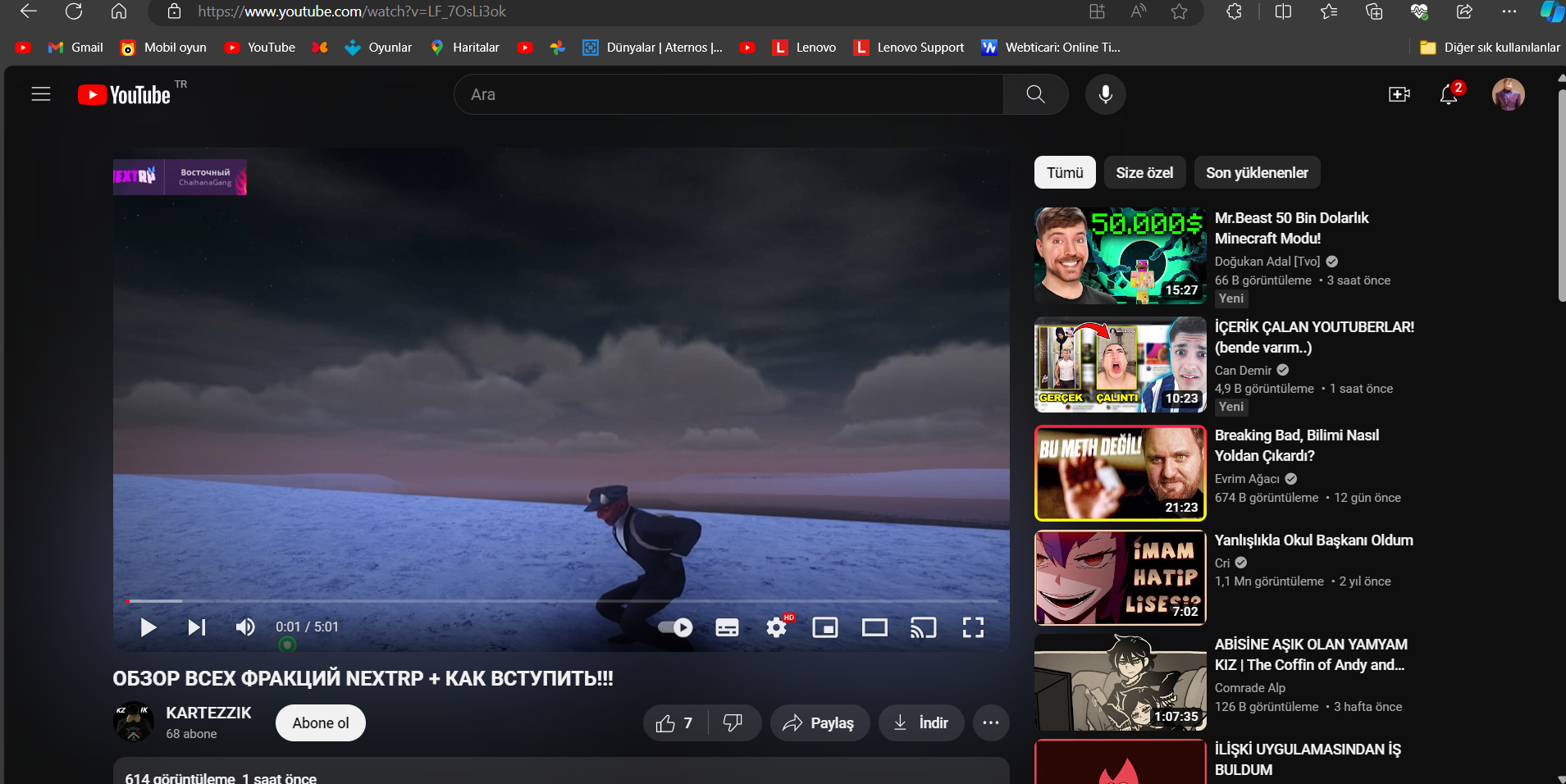Toggle the browser split screen
1566x784 pixels.
1283,11
